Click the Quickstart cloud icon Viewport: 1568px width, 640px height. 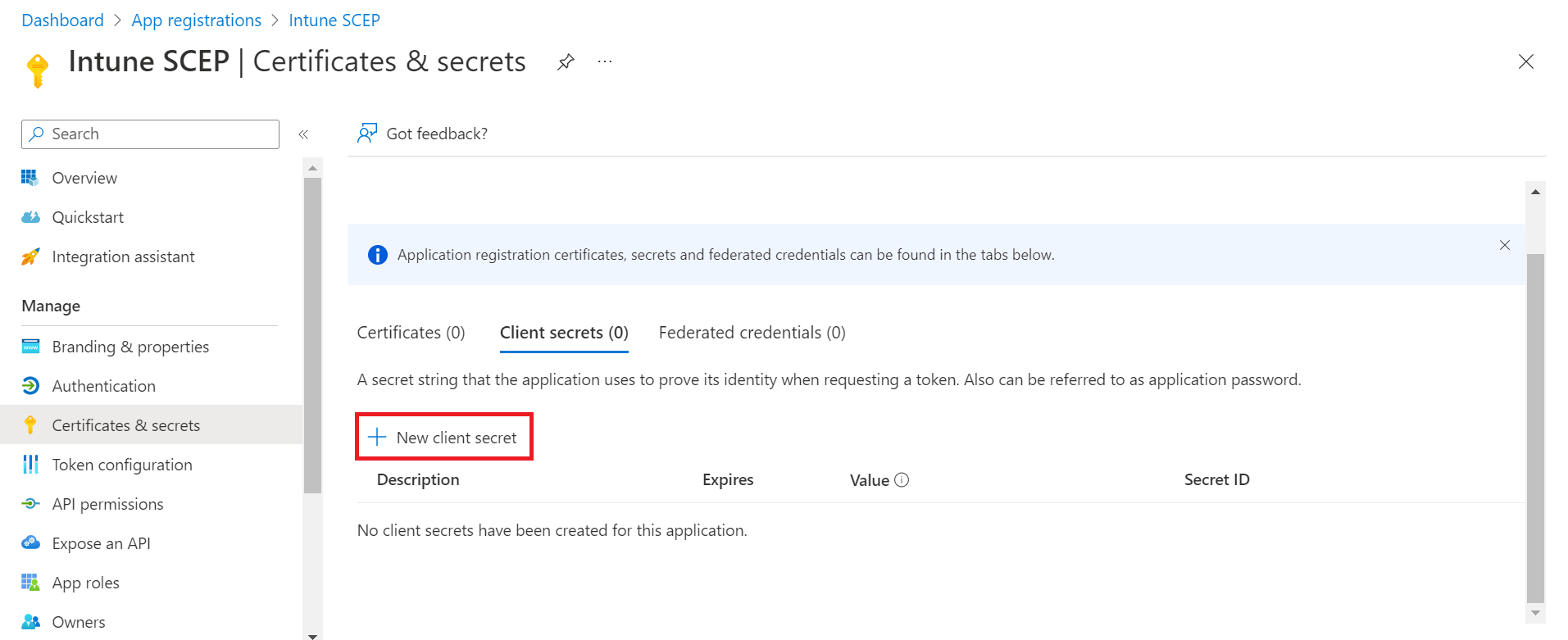click(x=30, y=217)
